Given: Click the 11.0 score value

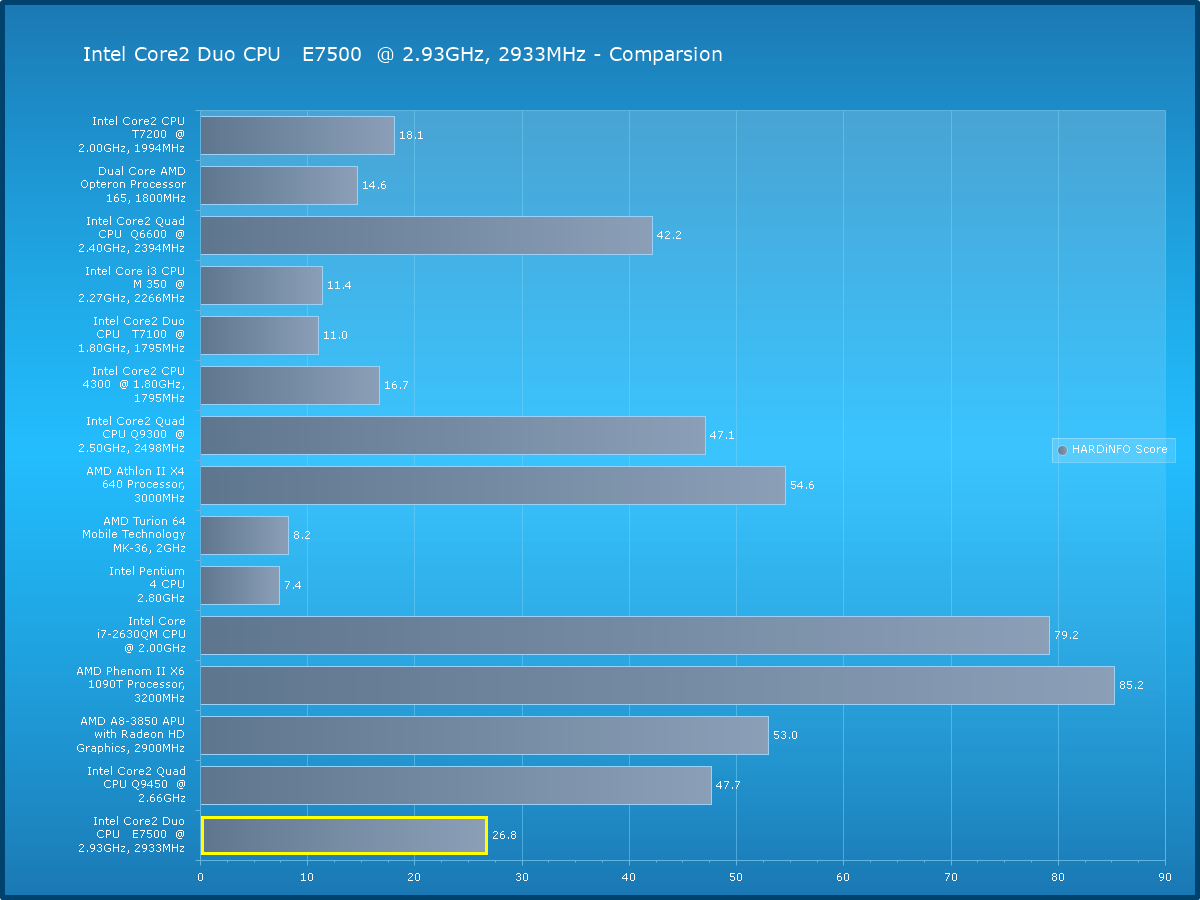Looking at the screenshot, I should coord(335,335).
